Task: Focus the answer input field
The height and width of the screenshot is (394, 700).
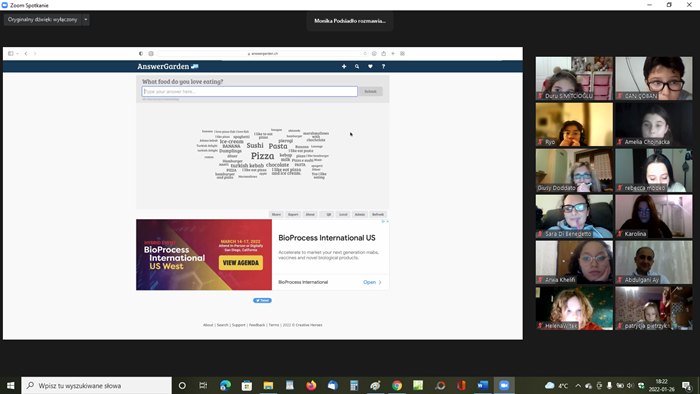Action: [x=250, y=91]
